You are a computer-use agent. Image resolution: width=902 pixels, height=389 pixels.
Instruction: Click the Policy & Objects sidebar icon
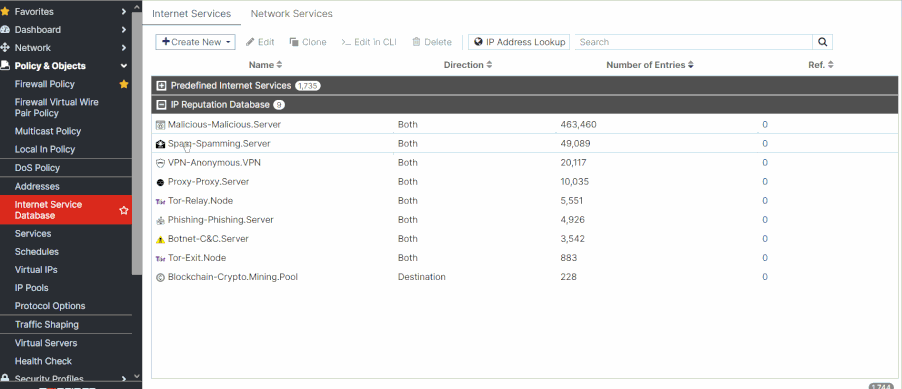[5, 66]
